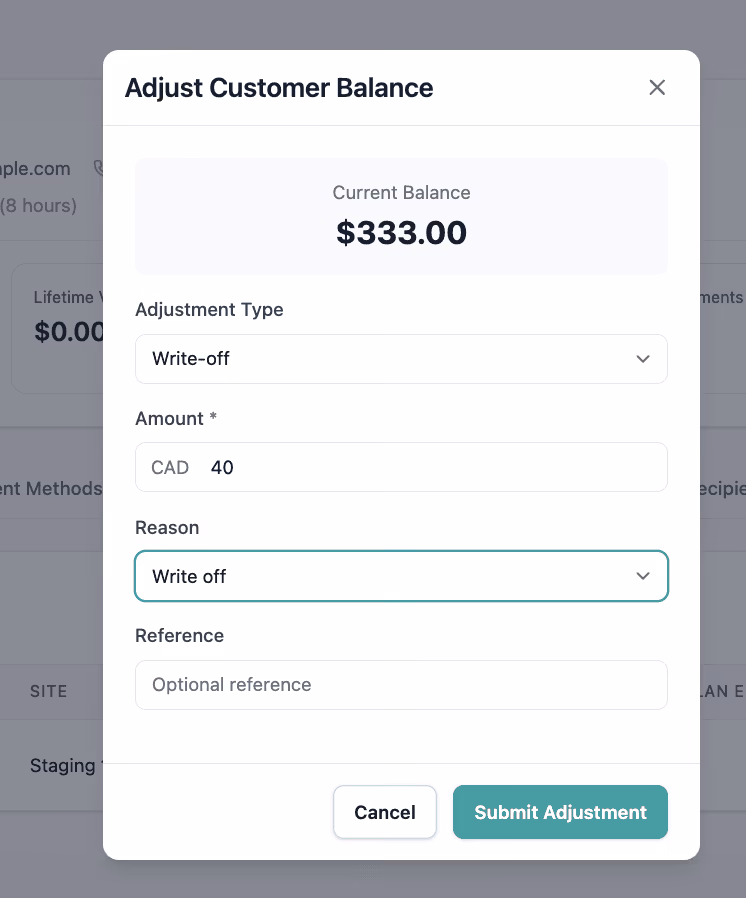The image size is (746, 898).
Task: Submit the adjustment
Action: click(x=560, y=812)
